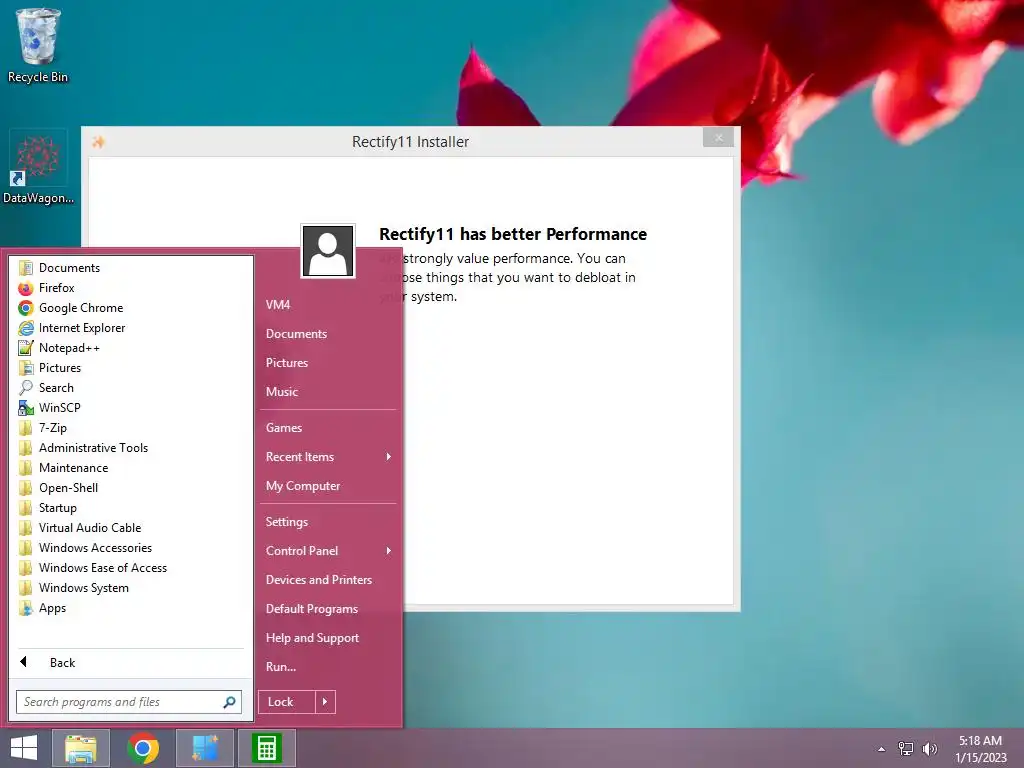1024x768 pixels.
Task: Open Chrome from the taskbar
Action: (143, 748)
